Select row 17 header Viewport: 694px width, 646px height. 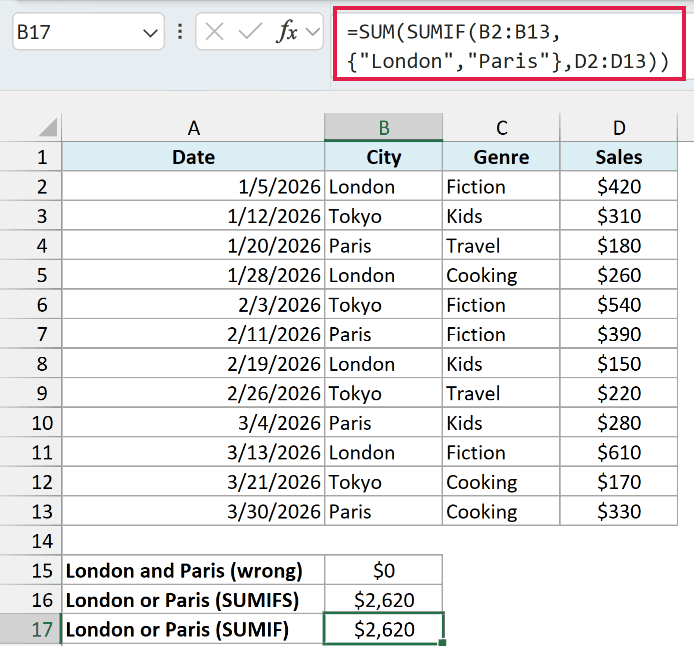tap(31, 629)
